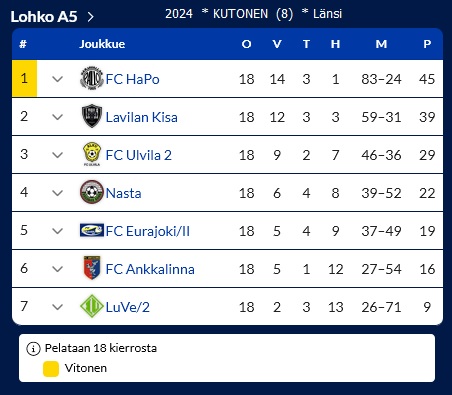
Task: Expand the FC HaPo row chevron
Action: [57, 79]
